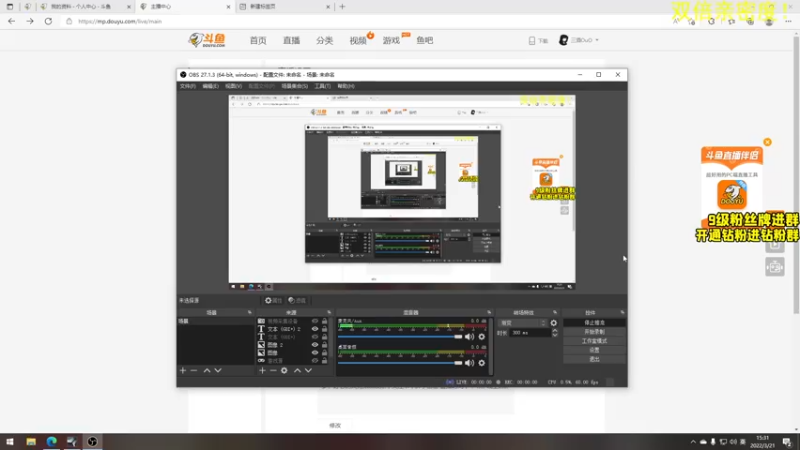Viewport: 800px width, 450px height.
Task: Undock the Scenes panel via its header icon
Action: [249, 312]
